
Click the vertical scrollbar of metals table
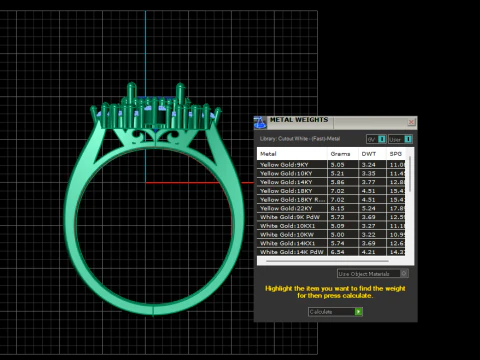point(410,174)
